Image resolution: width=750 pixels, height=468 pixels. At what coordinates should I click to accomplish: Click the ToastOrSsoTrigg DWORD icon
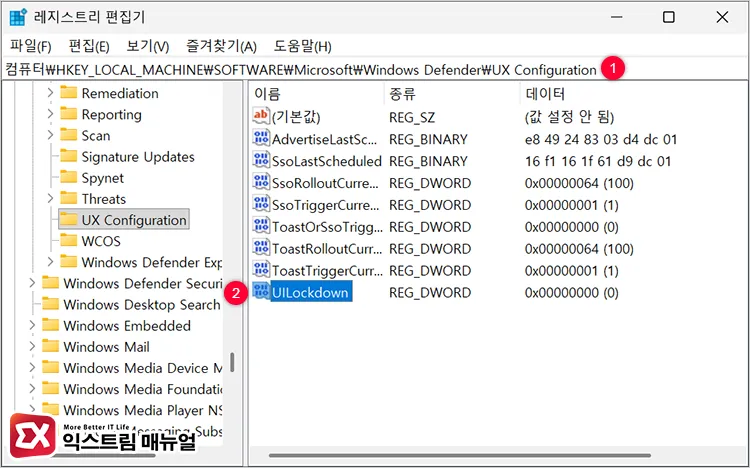(261, 226)
